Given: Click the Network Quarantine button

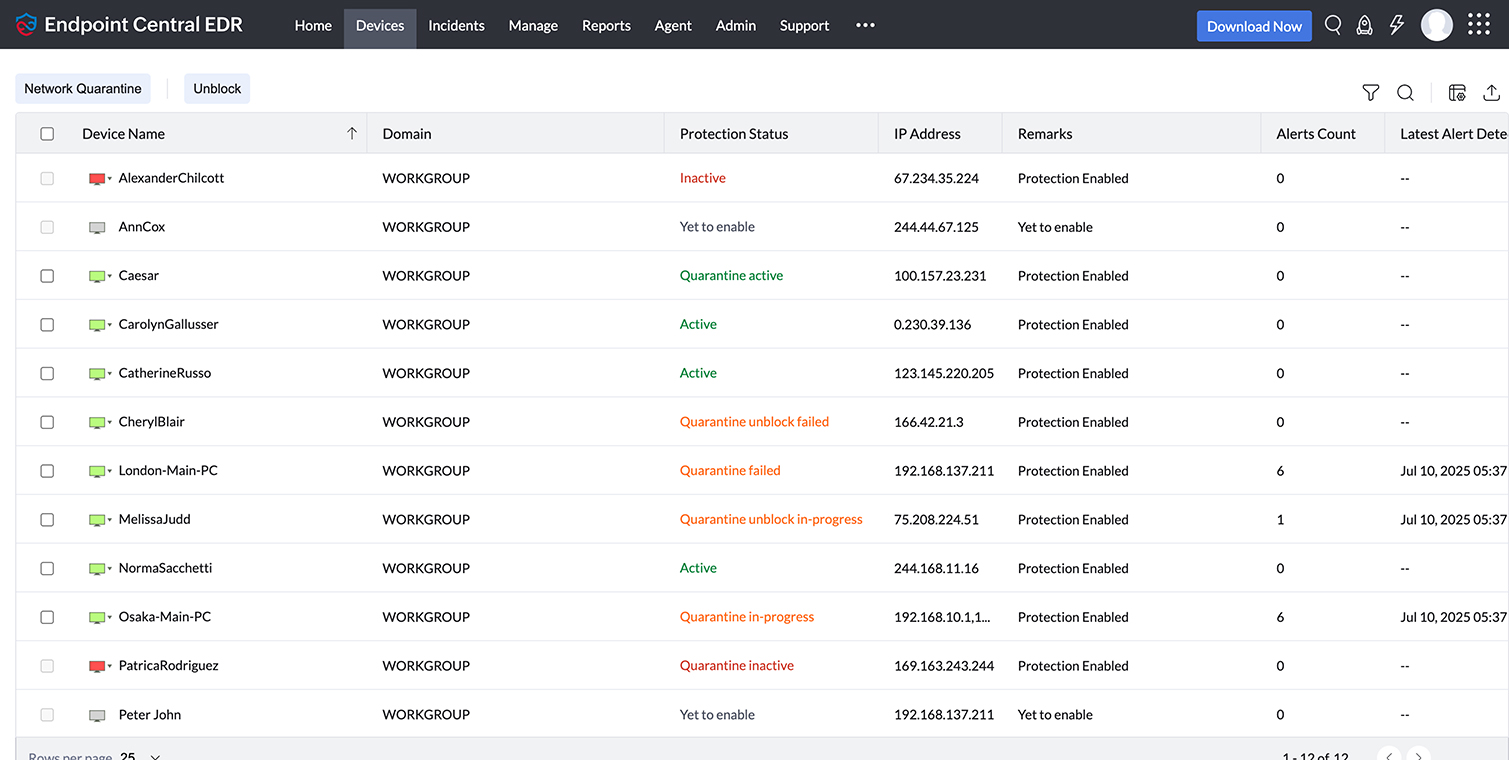Looking at the screenshot, I should coord(83,88).
